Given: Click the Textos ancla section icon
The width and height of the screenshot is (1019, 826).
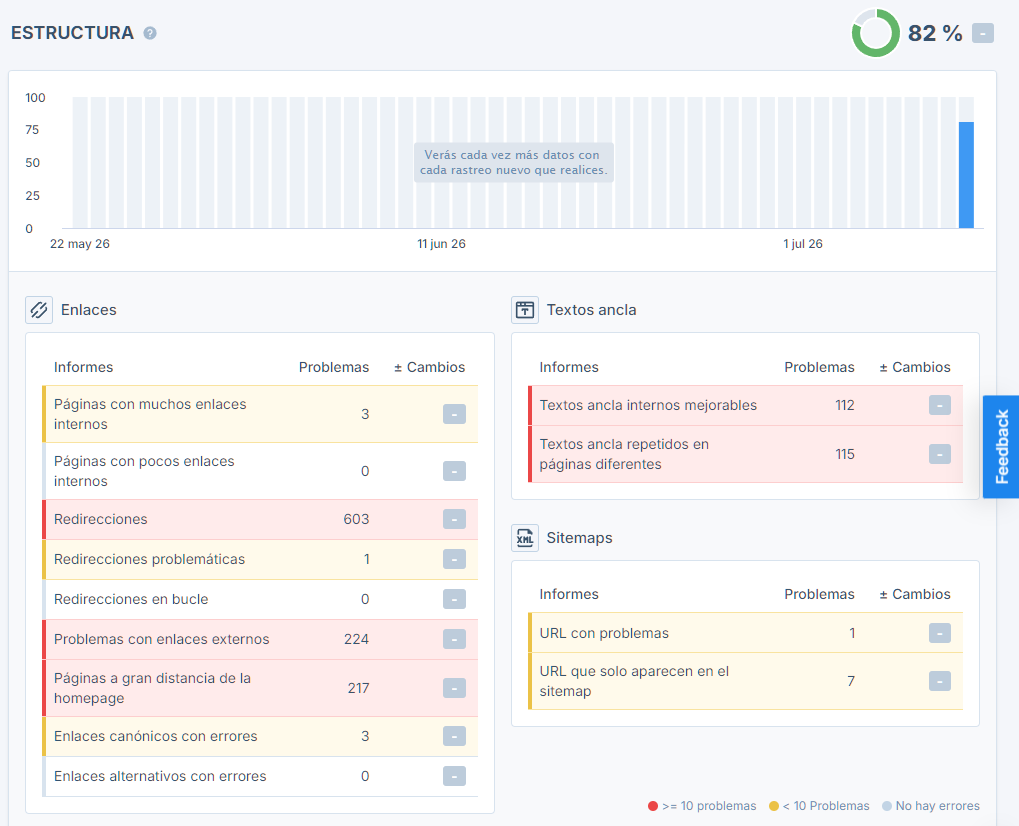Looking at the screenshot, I should click(x=524, y=310).
